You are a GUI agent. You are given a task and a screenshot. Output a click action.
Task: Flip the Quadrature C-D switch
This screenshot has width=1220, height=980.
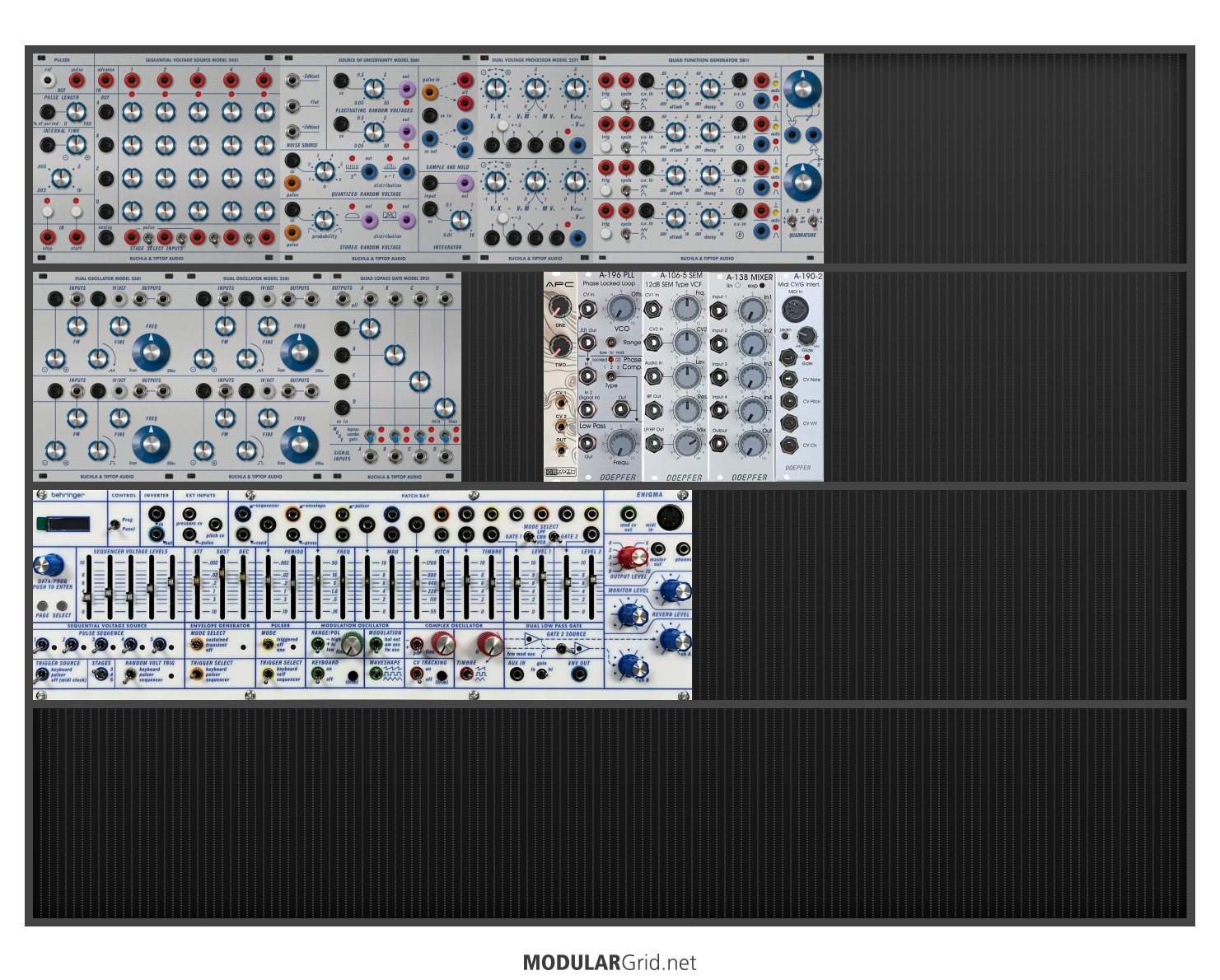point(812,221)
